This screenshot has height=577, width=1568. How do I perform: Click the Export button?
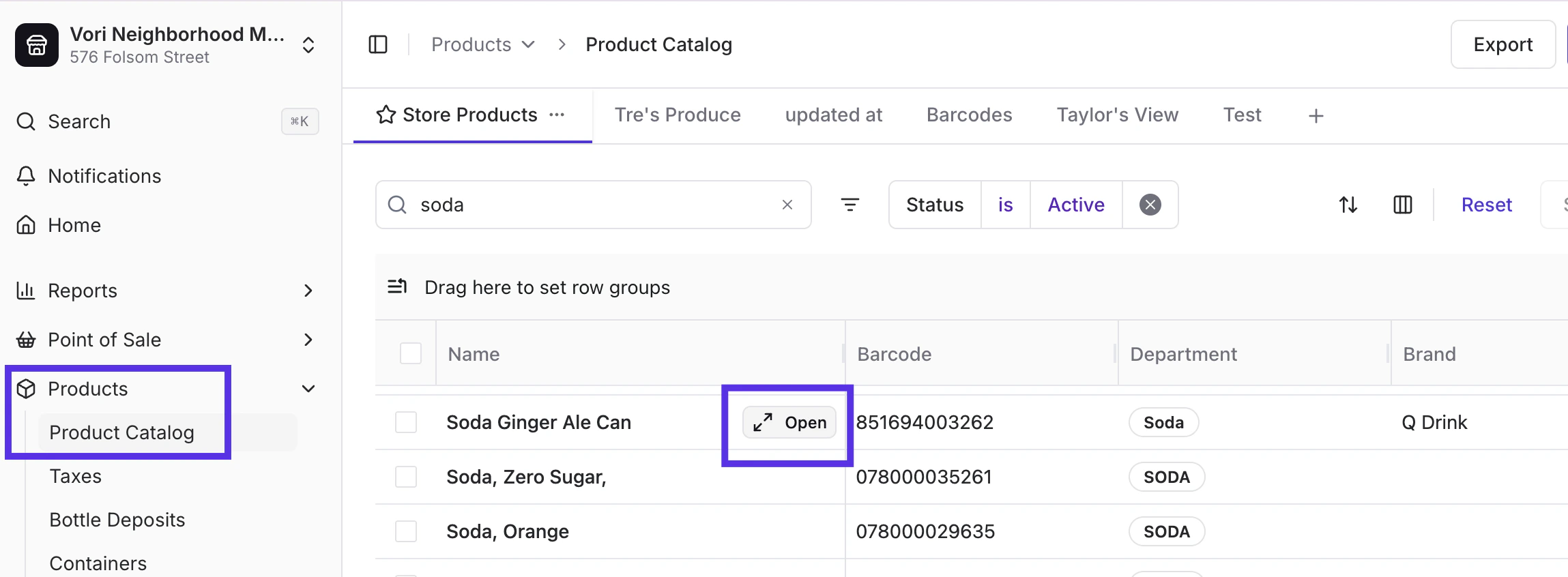coord(1502,44)
